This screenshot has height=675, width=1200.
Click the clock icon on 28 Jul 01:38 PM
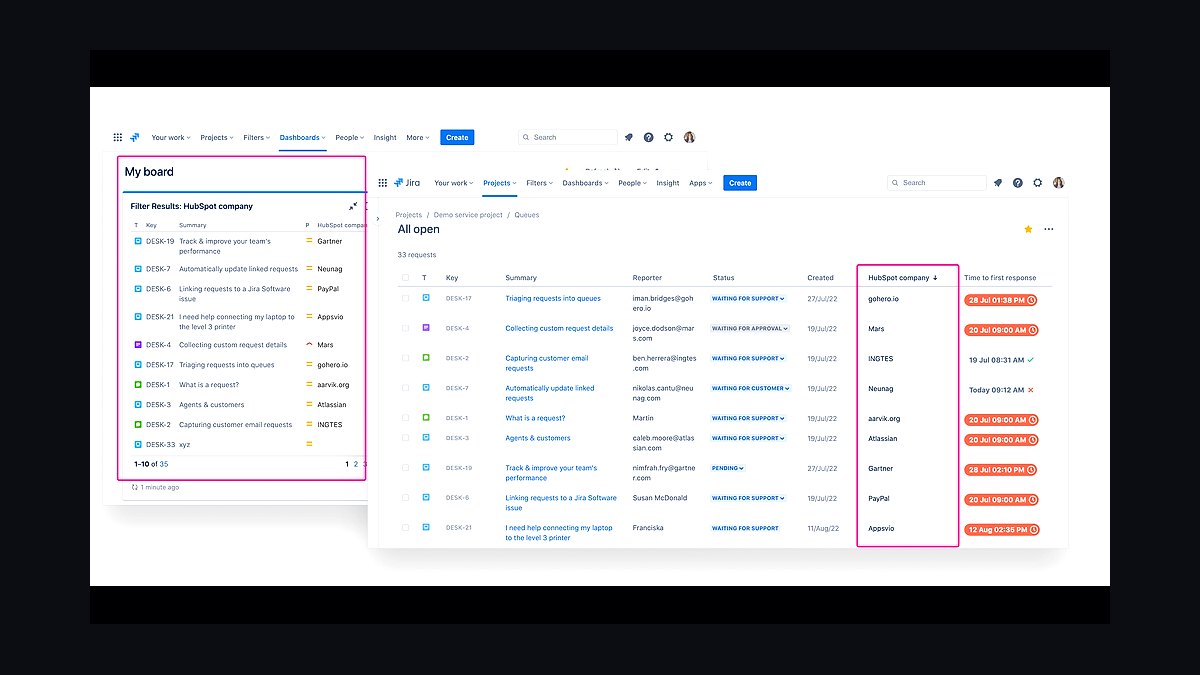point(1031,300)
